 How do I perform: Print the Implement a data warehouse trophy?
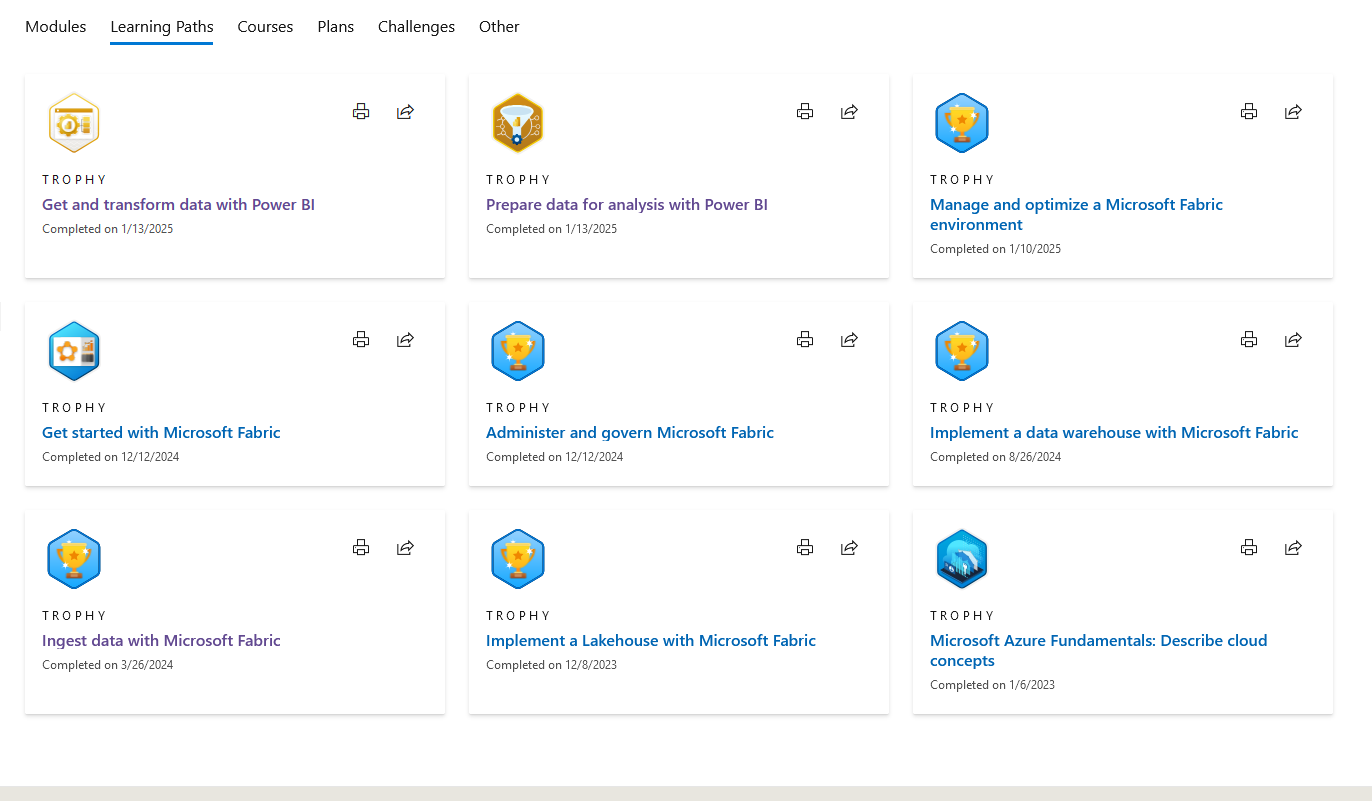(1249, 340)
